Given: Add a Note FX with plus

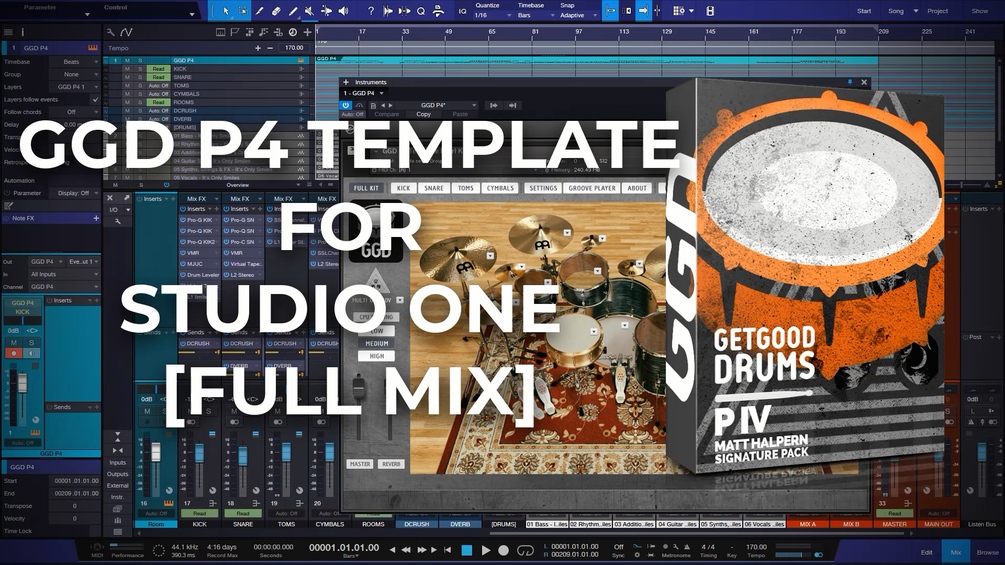Looking at the screenshot, I should (x=96, y=218).
